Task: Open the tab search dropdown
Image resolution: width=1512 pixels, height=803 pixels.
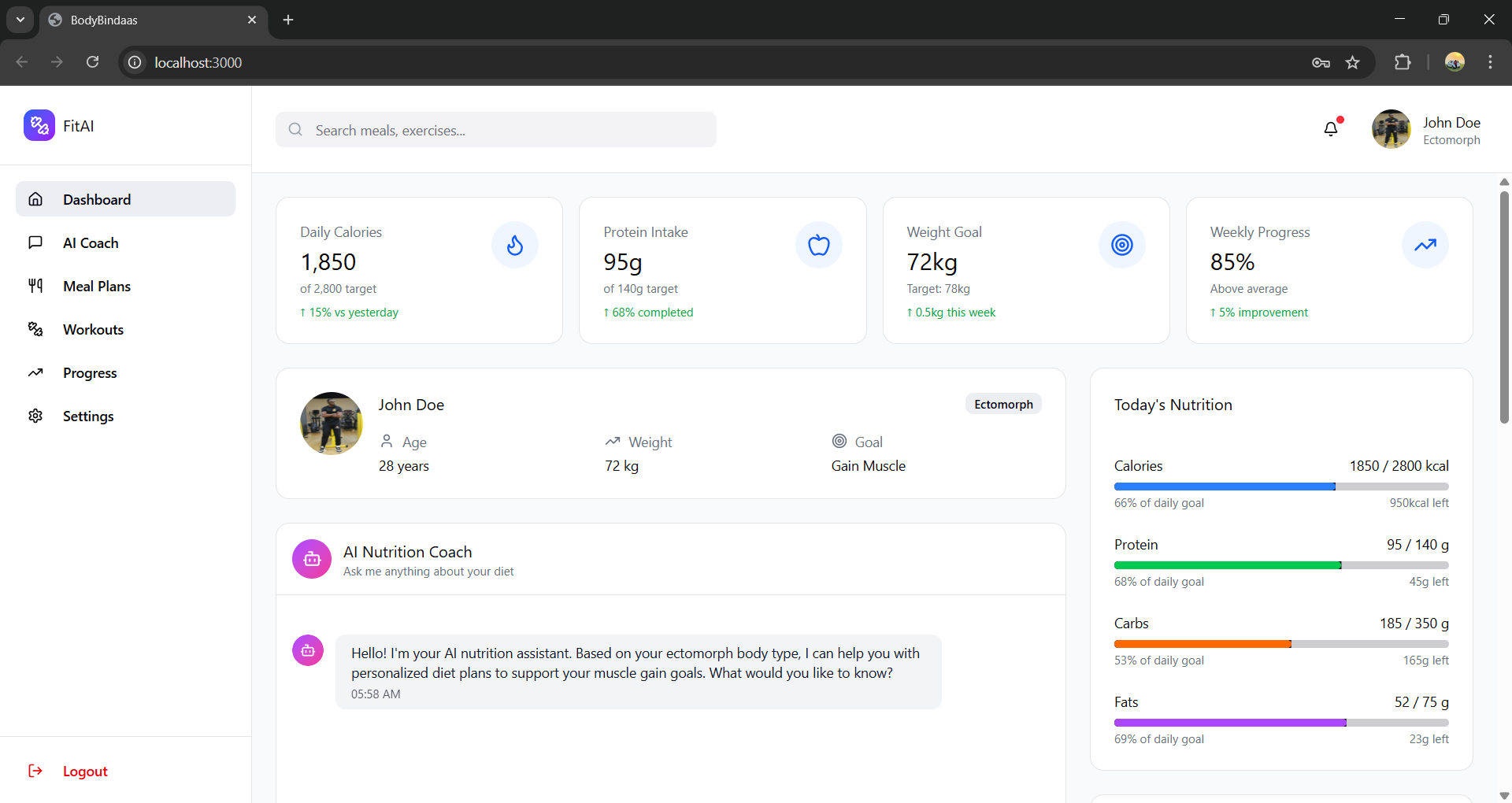Action: click(20, 20)
